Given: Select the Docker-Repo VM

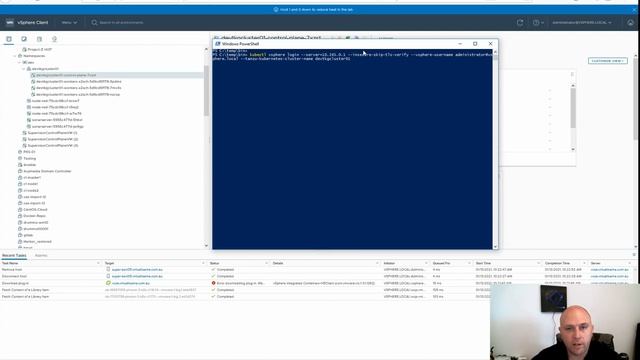Looking at the screenshot, I should tap(34, 216).
